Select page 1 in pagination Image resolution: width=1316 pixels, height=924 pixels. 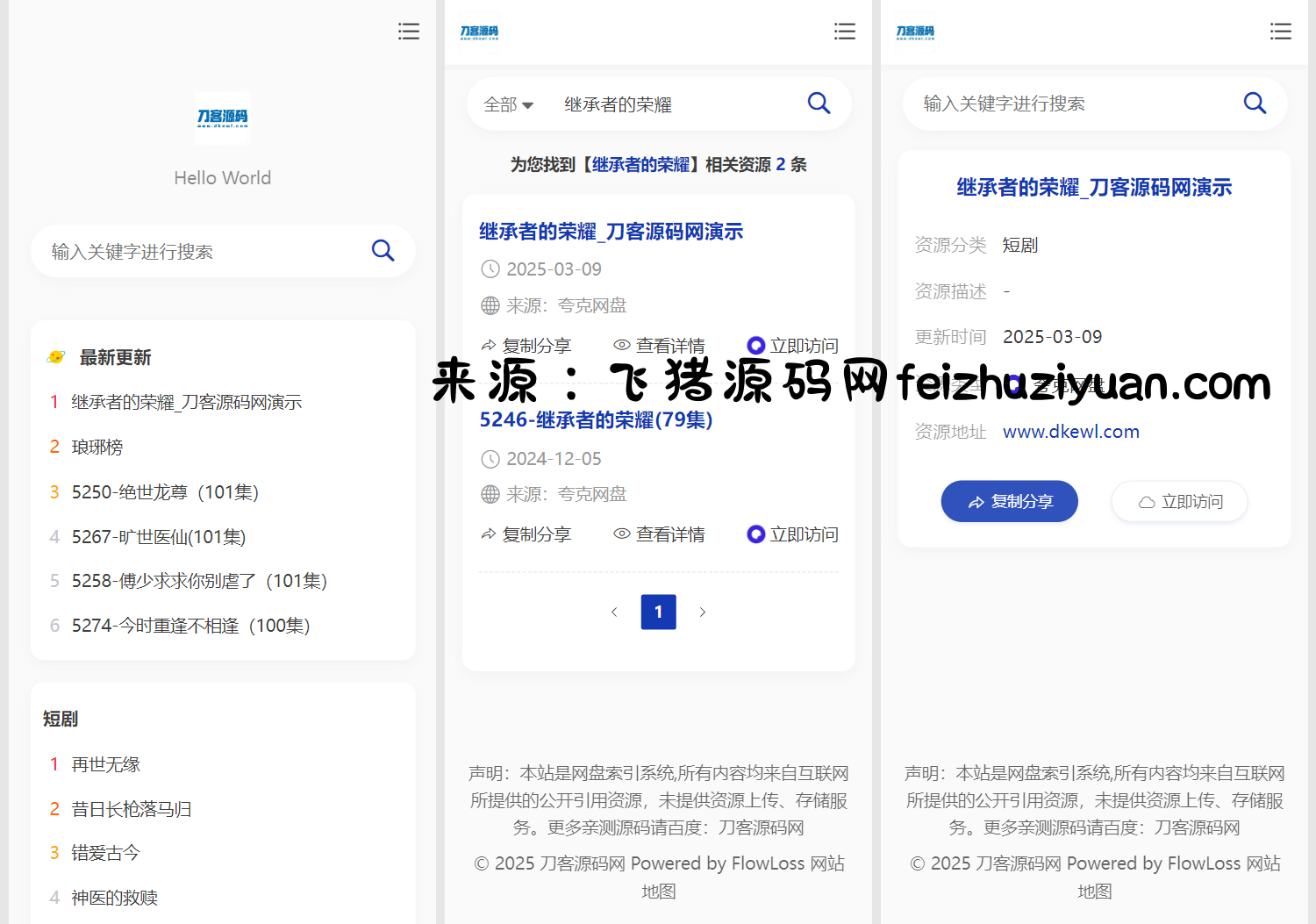pos(658,612)
